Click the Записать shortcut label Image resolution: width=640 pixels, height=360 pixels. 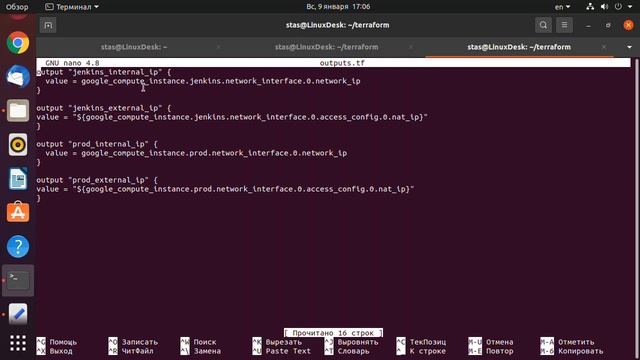[x=140, y=342]
